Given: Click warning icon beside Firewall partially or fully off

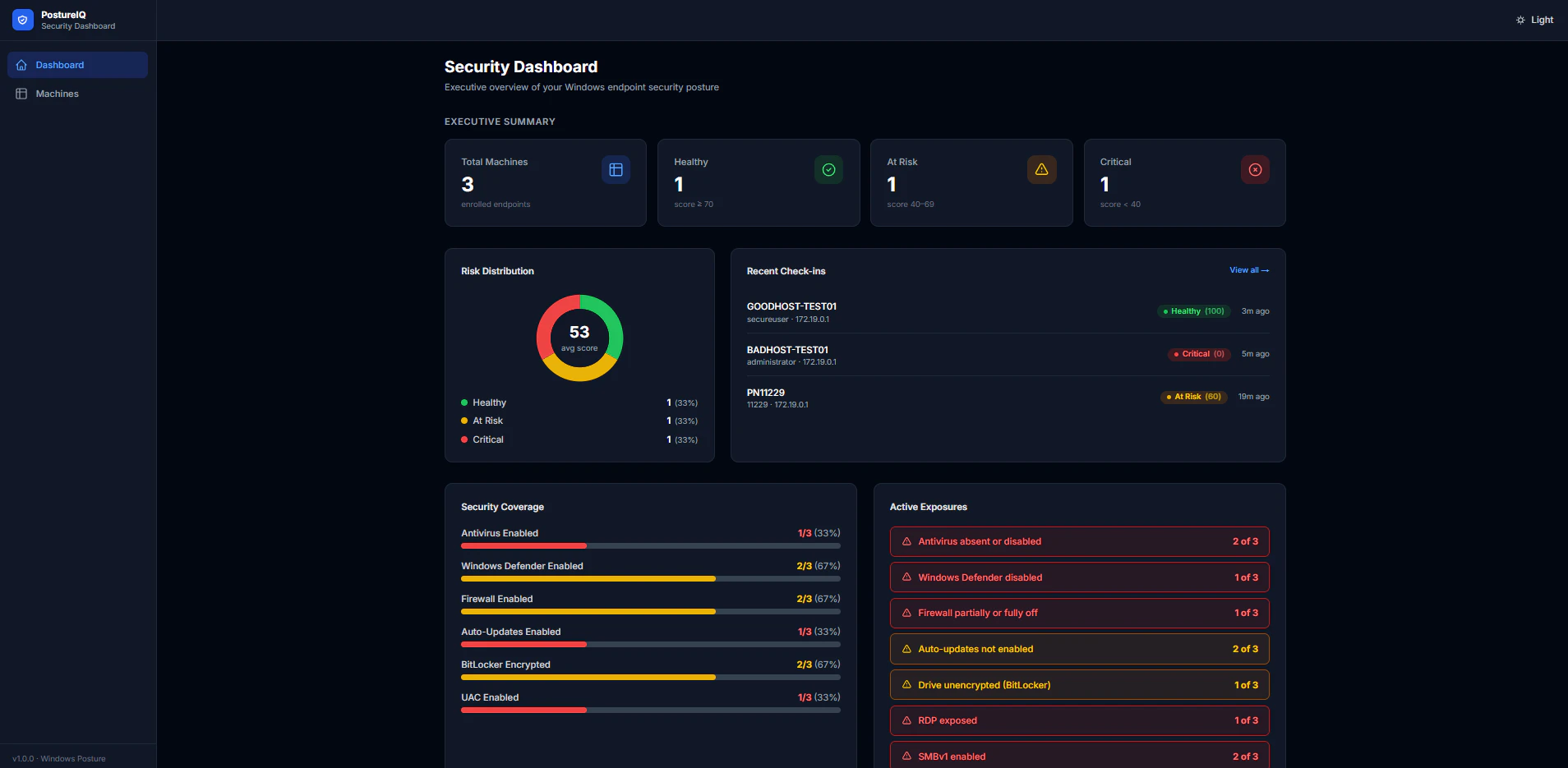Looking at the screenshot, I should pos(906,613).
